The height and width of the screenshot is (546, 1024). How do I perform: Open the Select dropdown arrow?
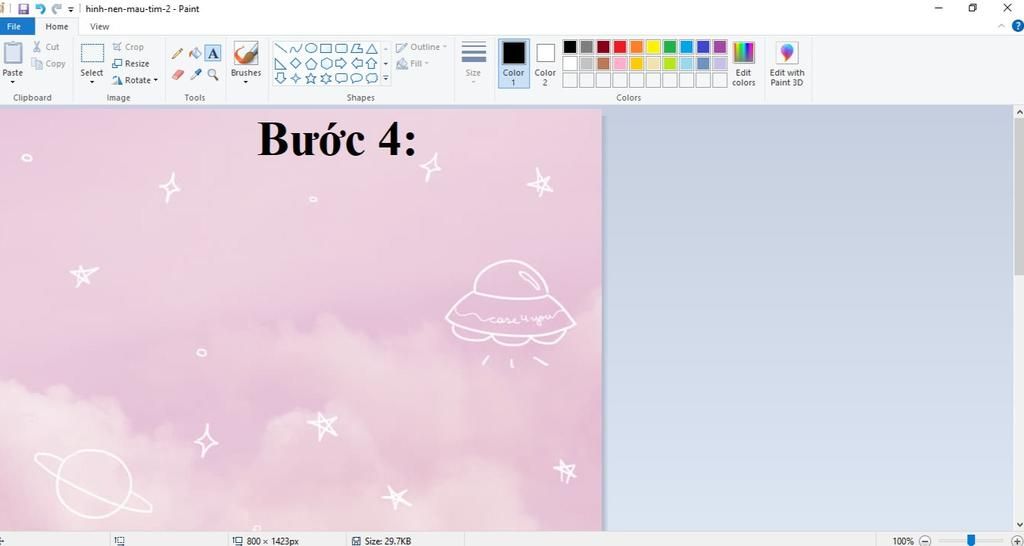pos(91,82)
